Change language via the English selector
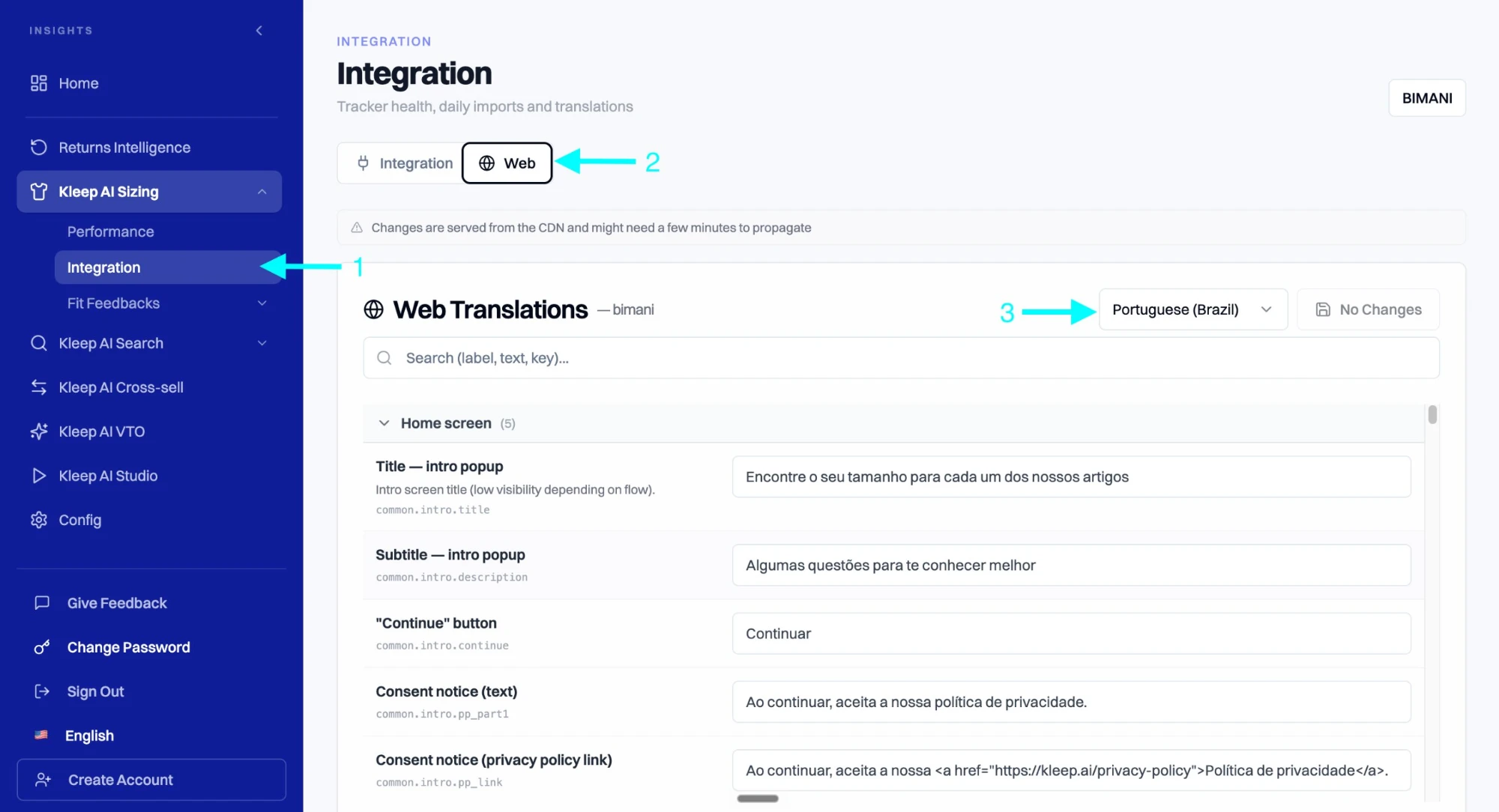The image size is (1499, 812). pyautogui.click(x=89, y=736)
